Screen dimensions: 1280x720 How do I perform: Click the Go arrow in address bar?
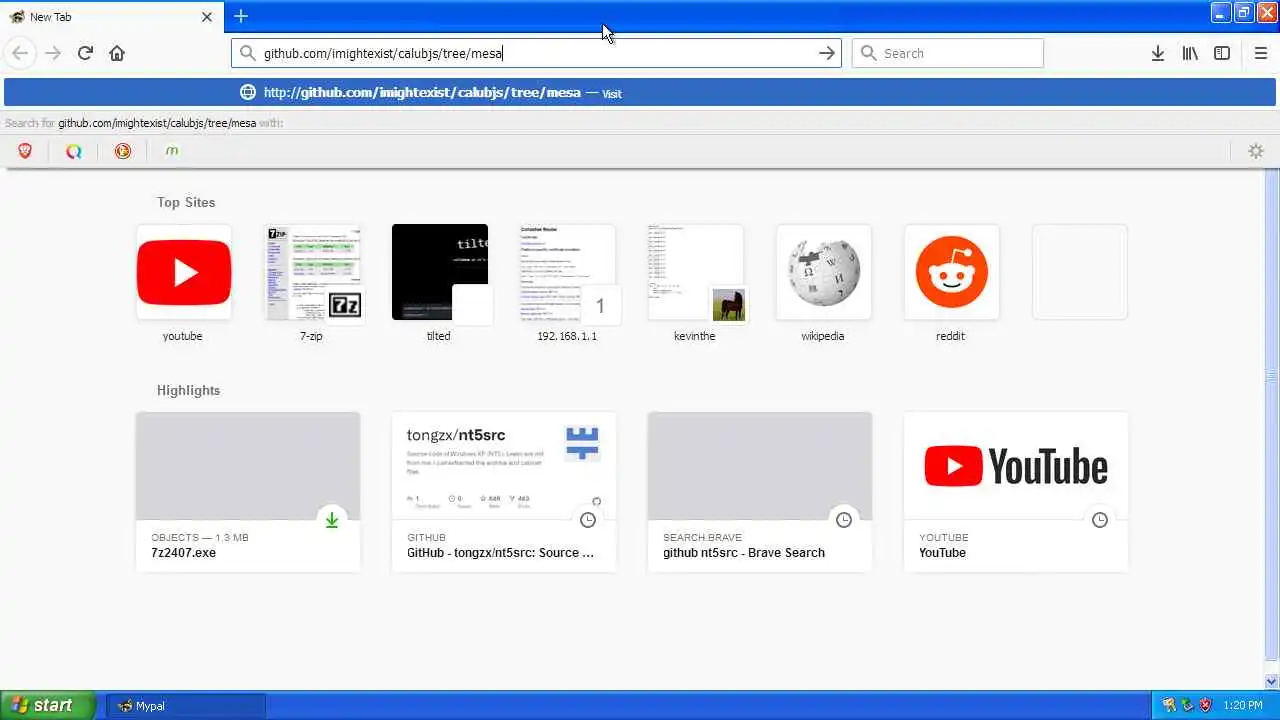tap(827, 53)
